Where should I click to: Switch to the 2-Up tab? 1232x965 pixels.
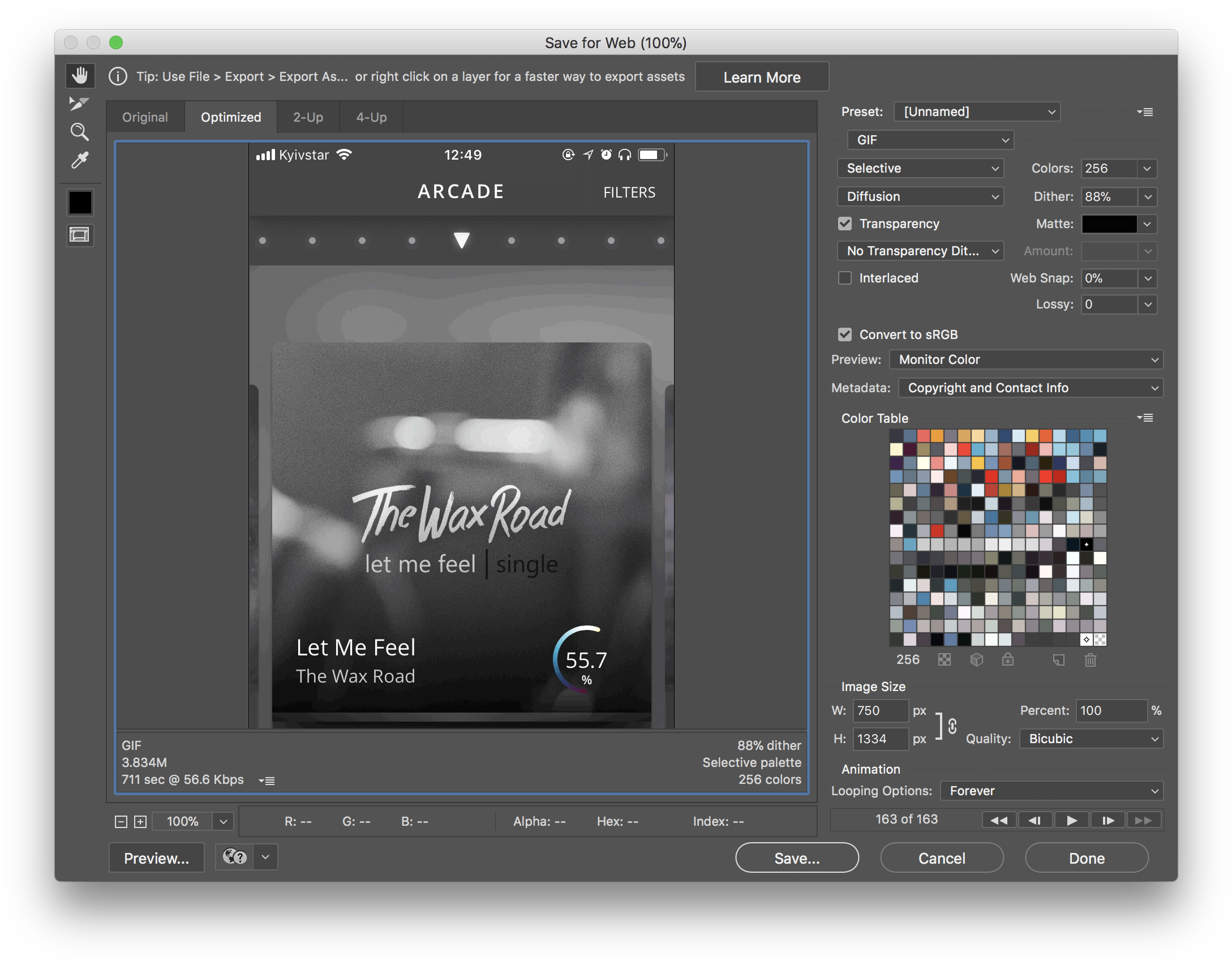308,117
